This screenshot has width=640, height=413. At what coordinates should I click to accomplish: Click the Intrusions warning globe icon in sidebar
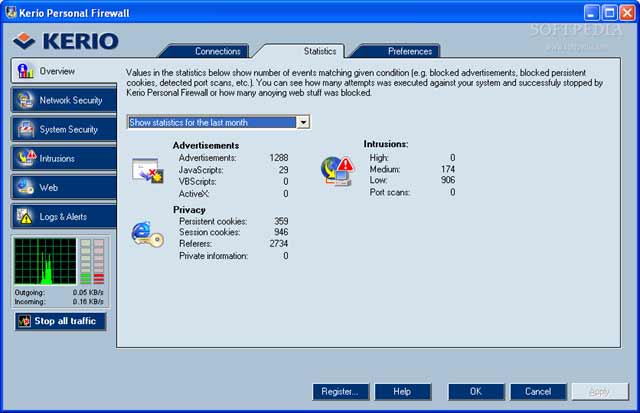[x=26, y=158]
